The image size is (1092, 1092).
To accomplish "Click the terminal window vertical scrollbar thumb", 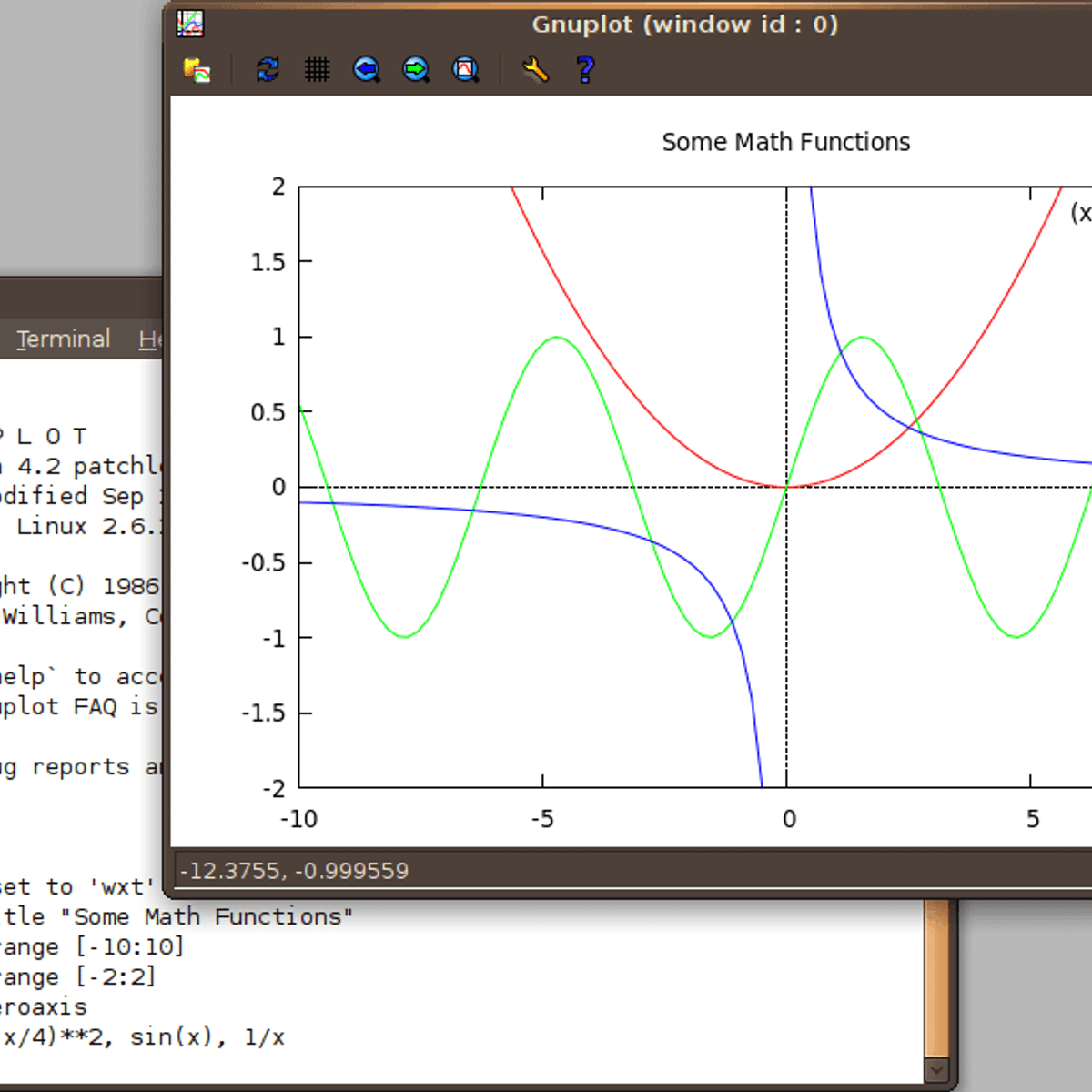I will pos(936,978).
